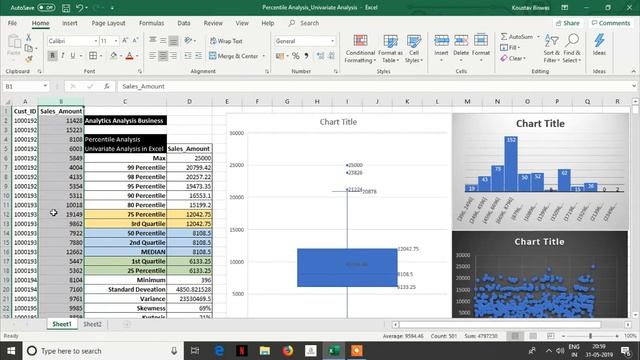This screenshot has width=640, height=360.
Task: Apply the red Font Color
Action: [x=129, y=56]
